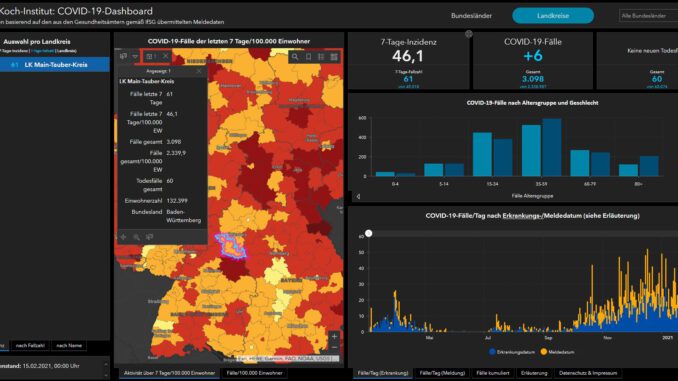
Task: Sort the list nach Name
Action: [x=69, y=346]
